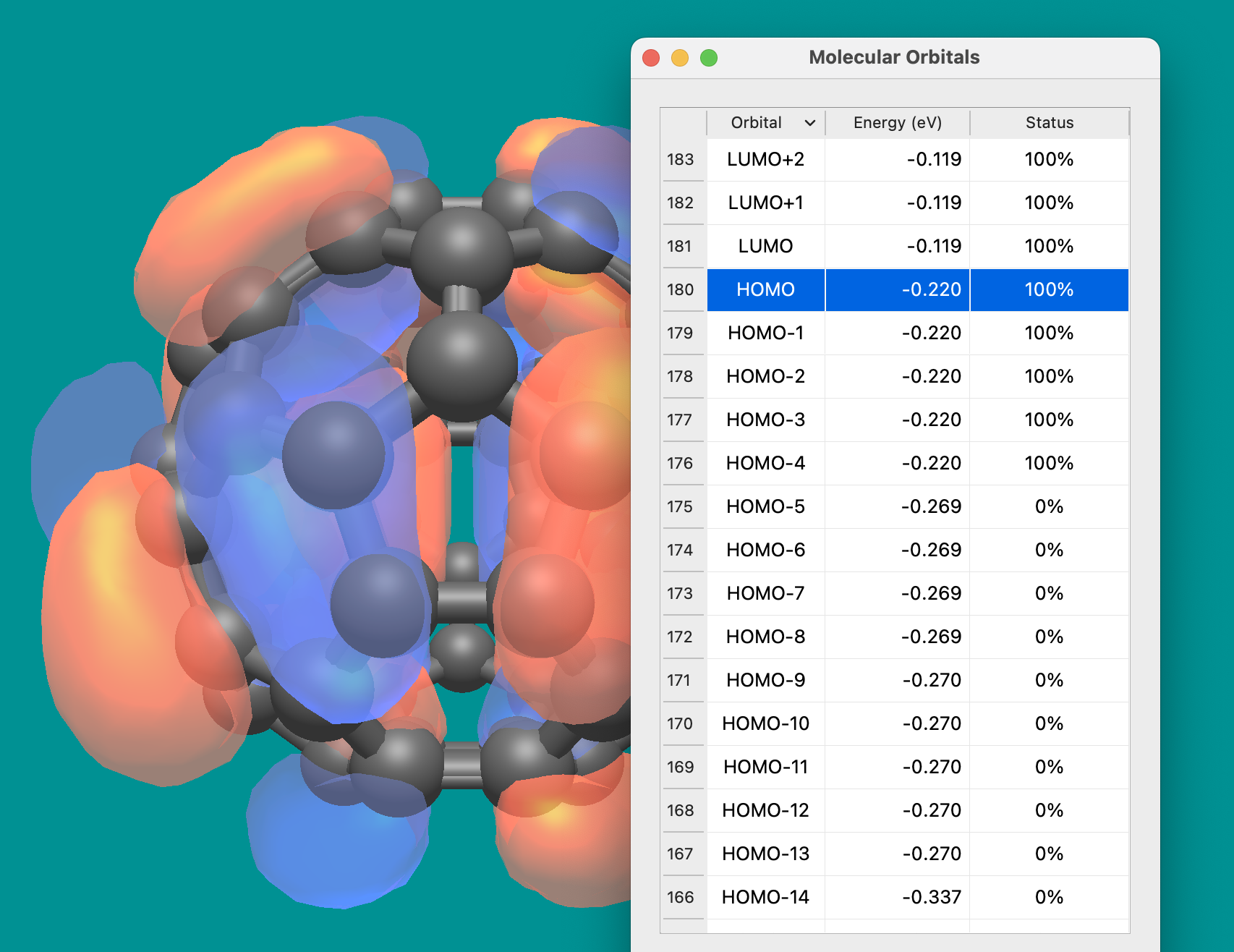The height and width of the screenshot is (952, 1234).
Task: Select the HOMO-9 orbital
Action: coord(765,681)
